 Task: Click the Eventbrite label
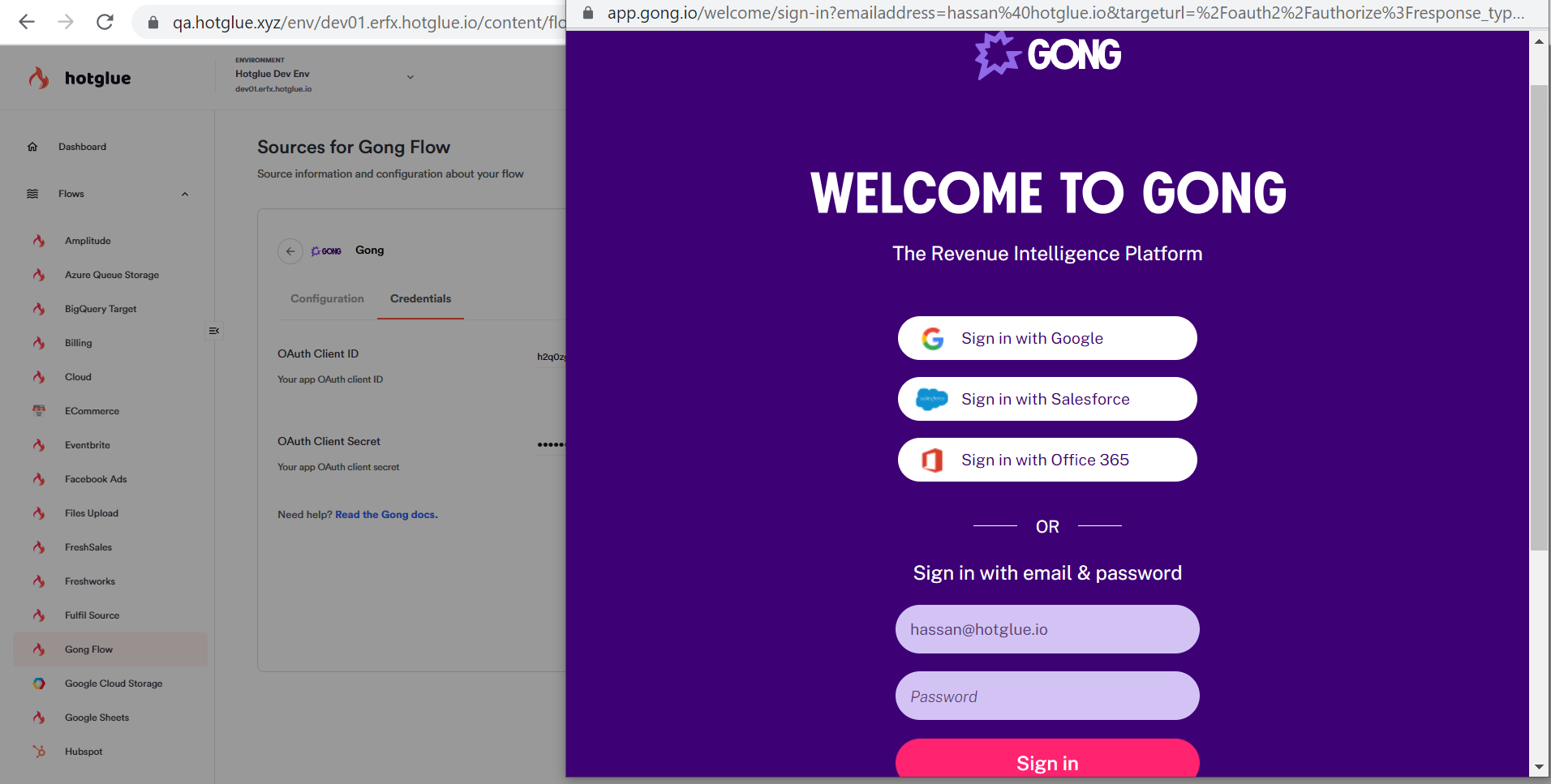click(88, 445)
